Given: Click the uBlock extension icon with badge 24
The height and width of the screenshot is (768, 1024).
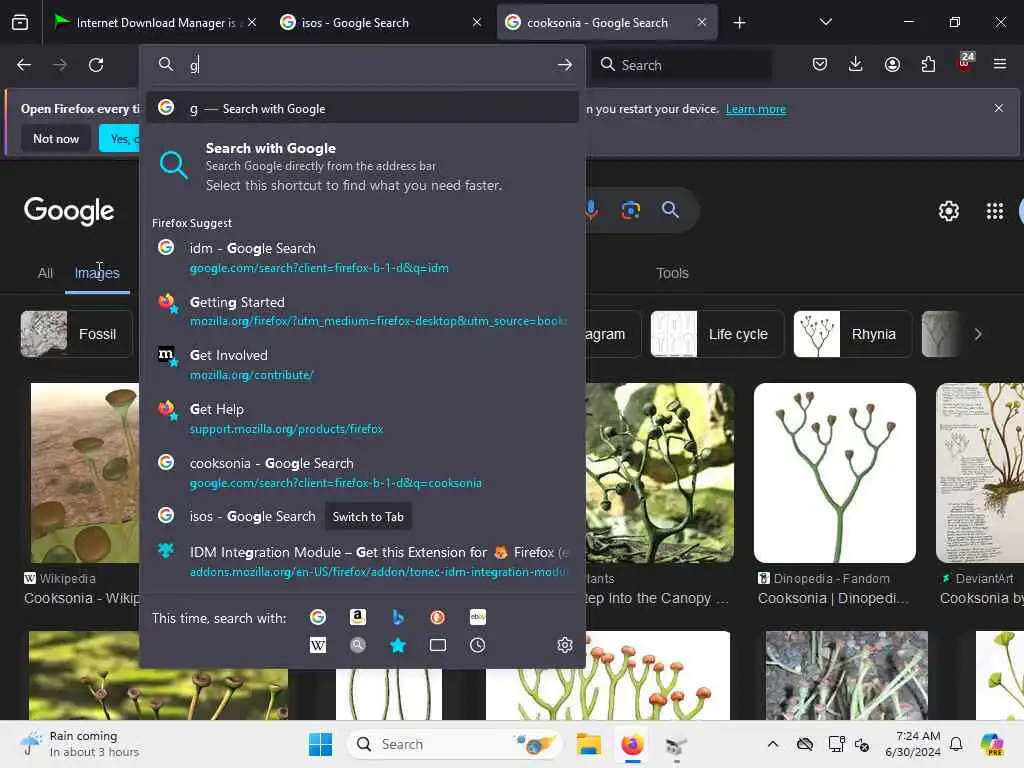Looking at the screenshot, I should click(x=964, y=63).
